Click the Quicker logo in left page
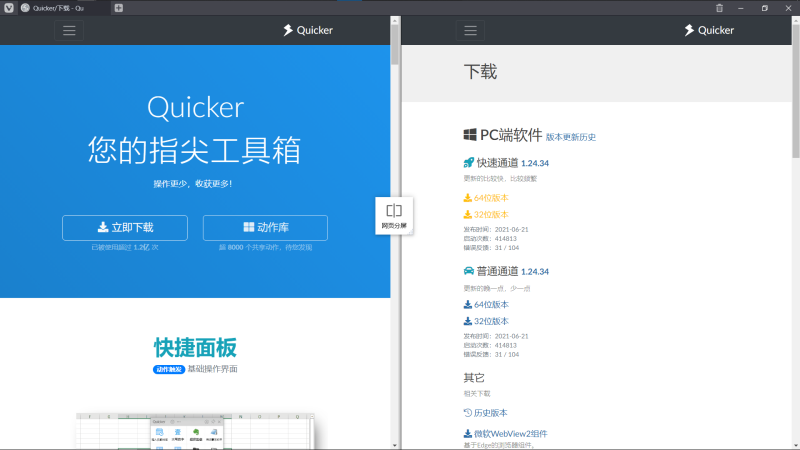 [308, 30]
